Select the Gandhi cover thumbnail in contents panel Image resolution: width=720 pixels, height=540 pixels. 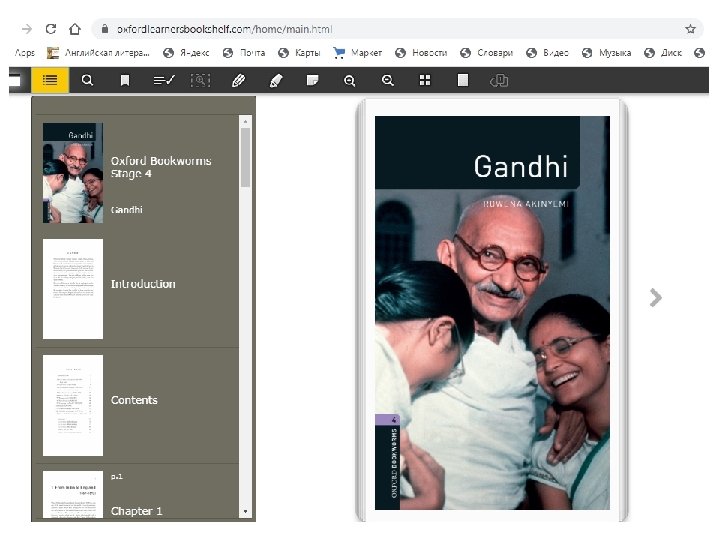click(73, 173)
